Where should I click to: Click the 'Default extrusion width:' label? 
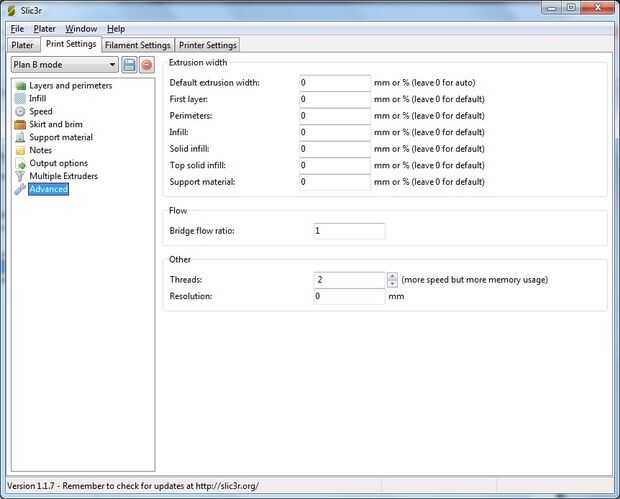214,83
